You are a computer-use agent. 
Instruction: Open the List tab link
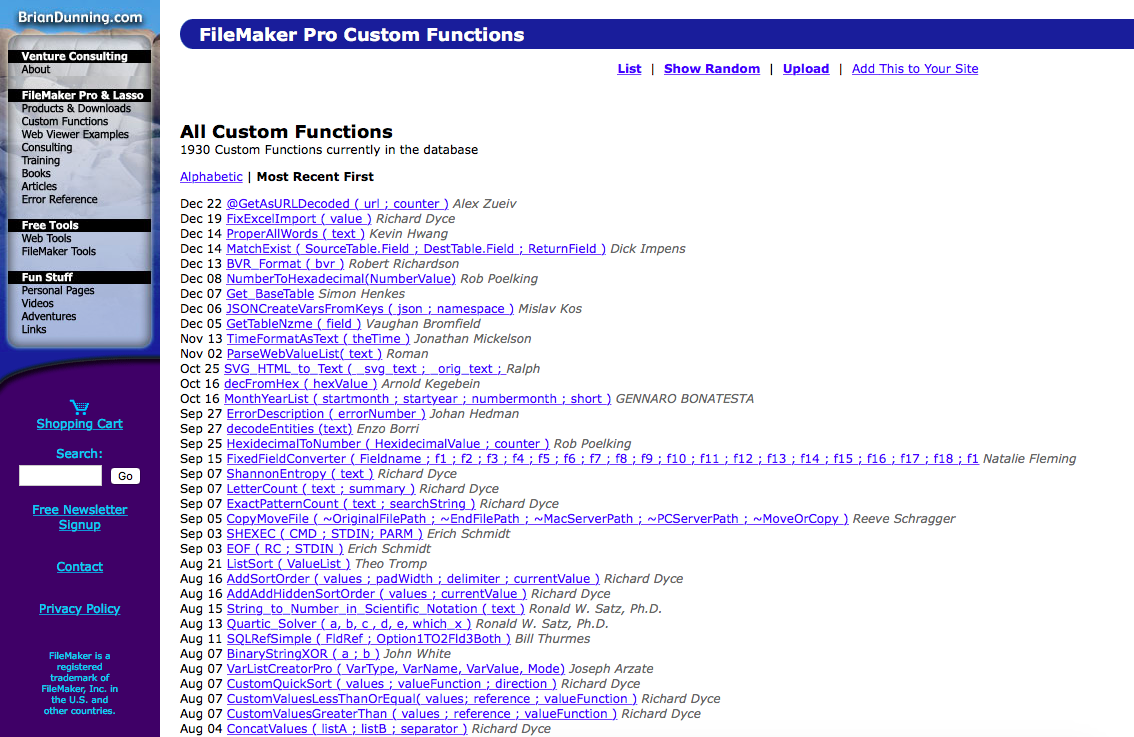click(629, 69)
